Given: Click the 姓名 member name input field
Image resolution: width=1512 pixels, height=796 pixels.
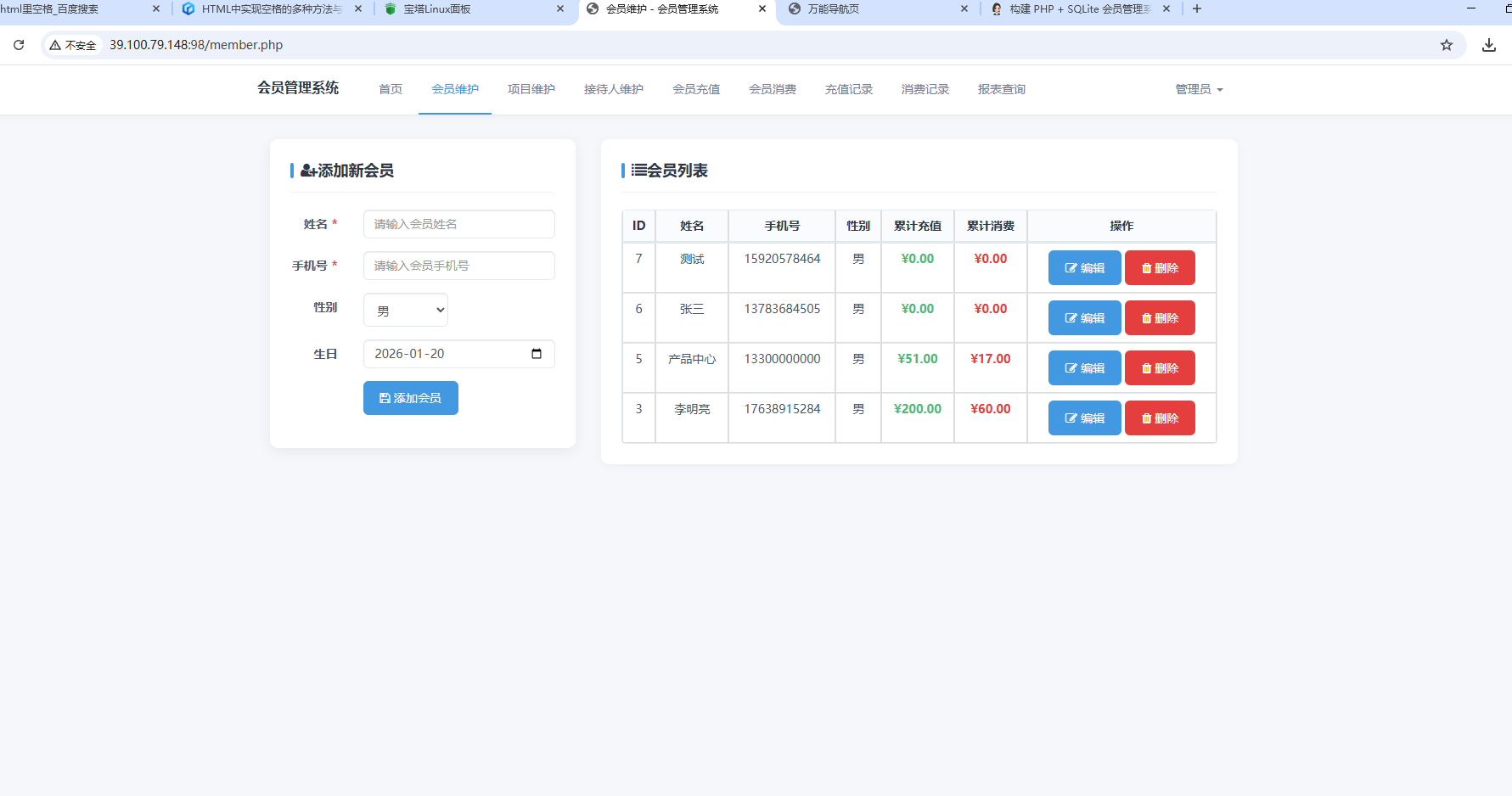Looking at the screenshot, I should pos(459,224).
